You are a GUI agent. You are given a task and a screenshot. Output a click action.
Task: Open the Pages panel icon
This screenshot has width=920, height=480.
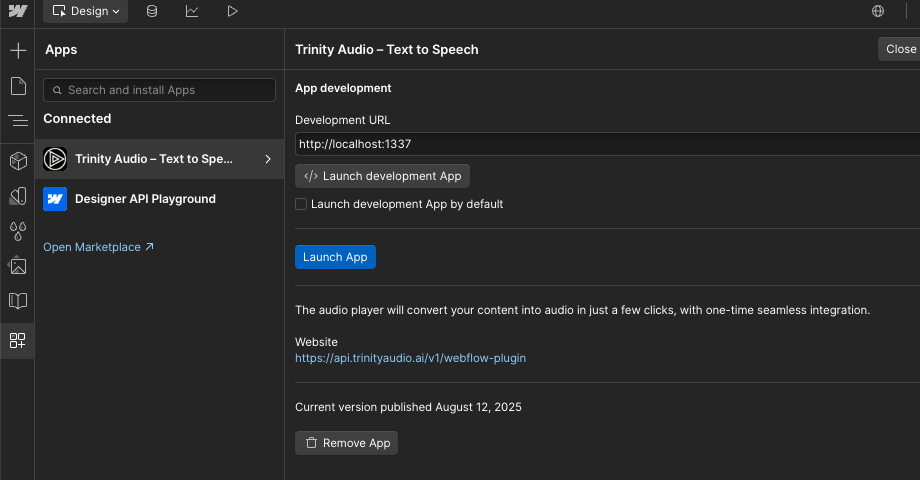pyautogui.click(x=17, y=86)
